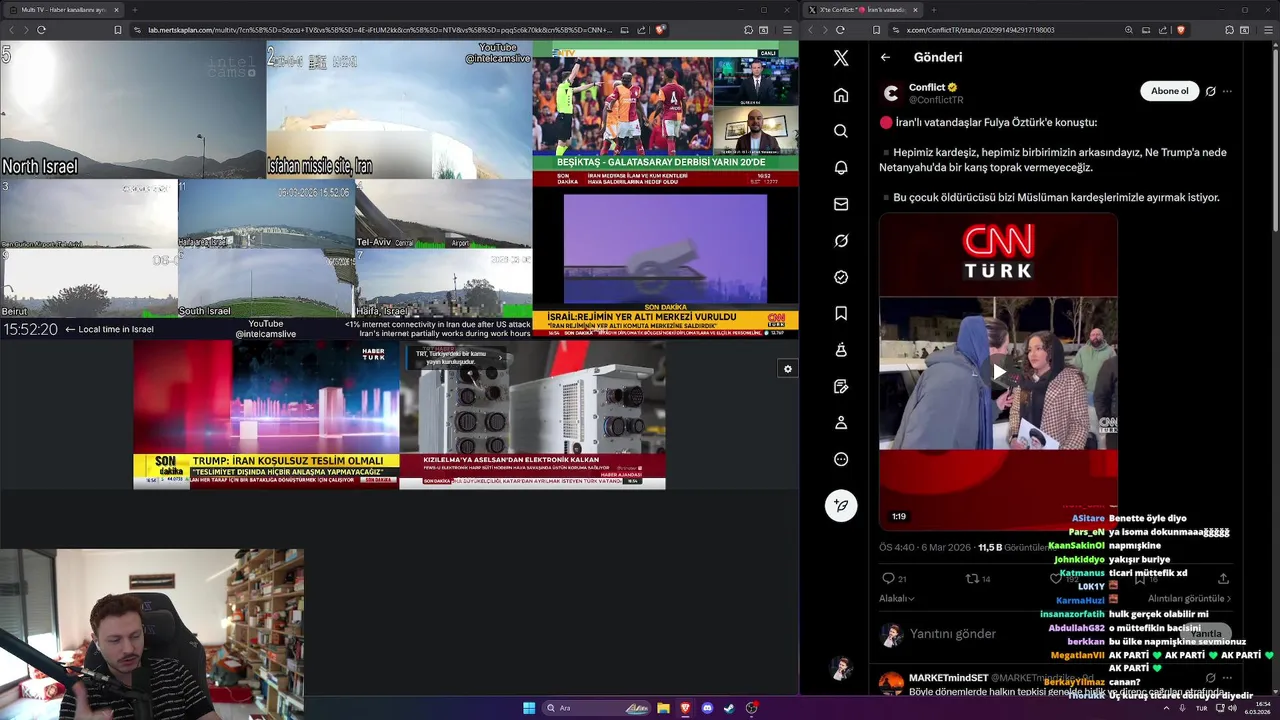Open new tab in Multi TV window
1280x720 pixels.
point(135,9)
